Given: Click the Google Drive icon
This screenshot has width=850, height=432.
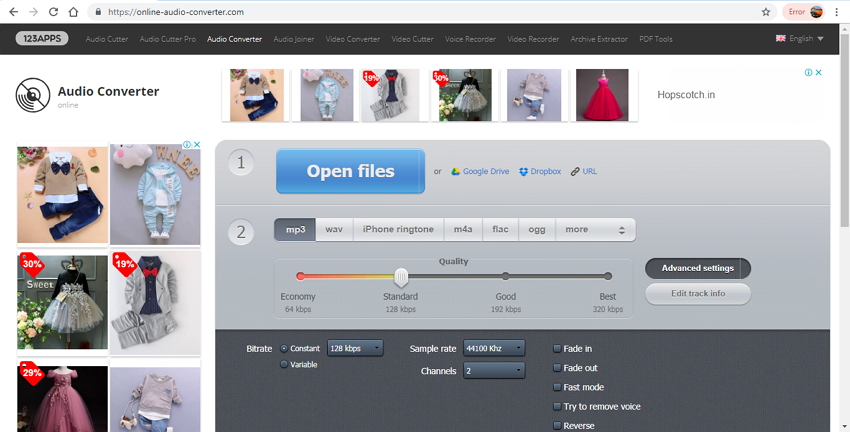Looking at the screenshot, I should click(x=456, y=171).
